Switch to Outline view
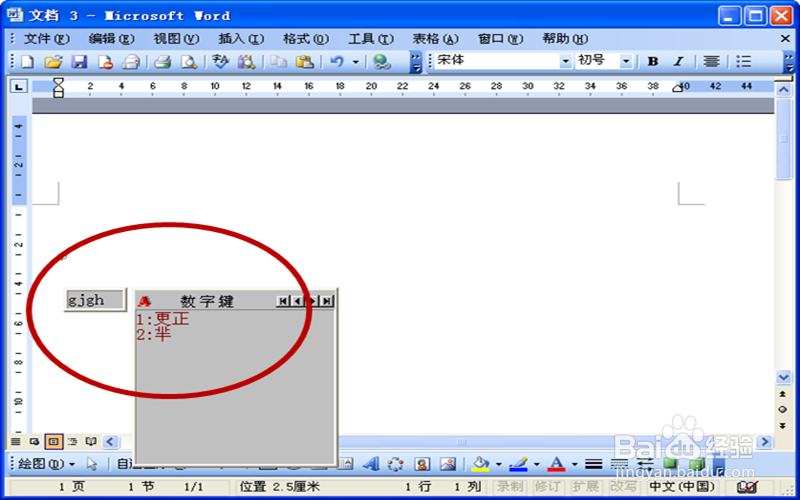This screenshot has height=500, width=800. click(72, 441)
